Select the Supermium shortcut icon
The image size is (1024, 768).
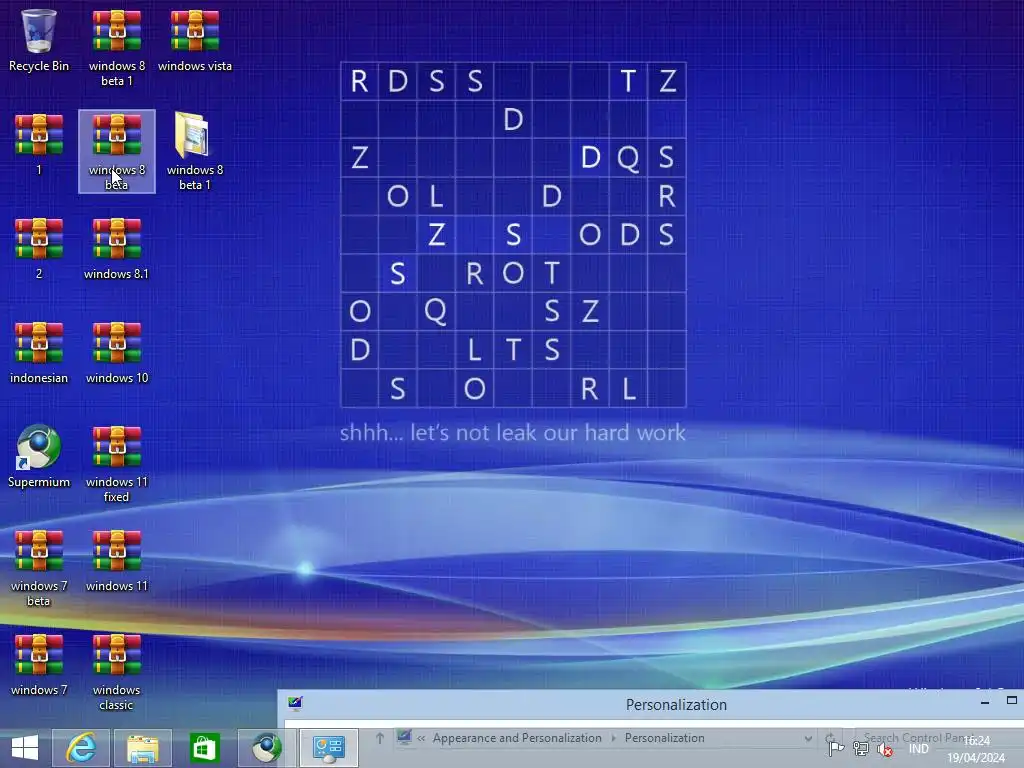tap(39, 456)
